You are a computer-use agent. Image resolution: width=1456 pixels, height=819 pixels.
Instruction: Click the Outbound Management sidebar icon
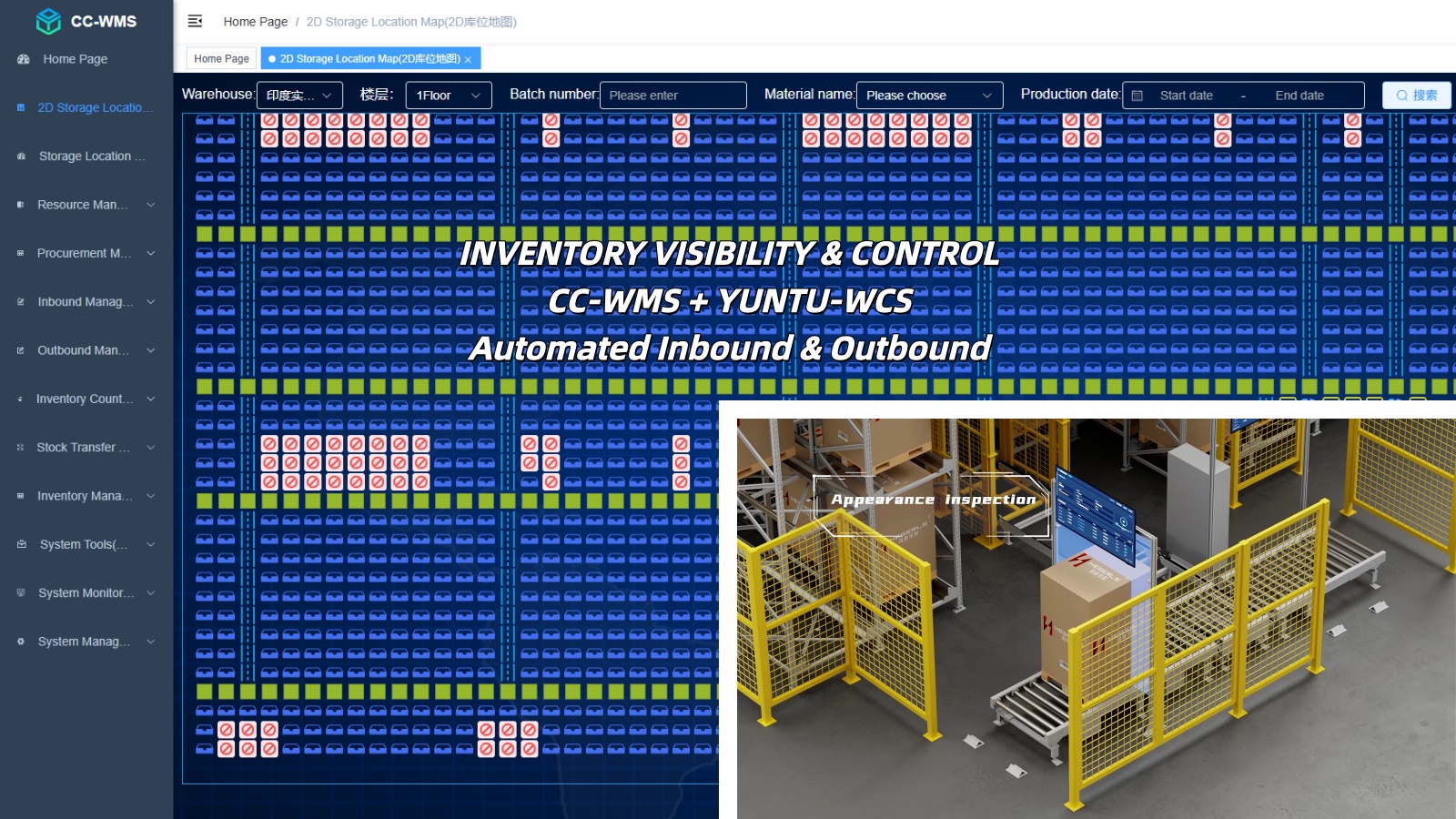coord(21,350)
